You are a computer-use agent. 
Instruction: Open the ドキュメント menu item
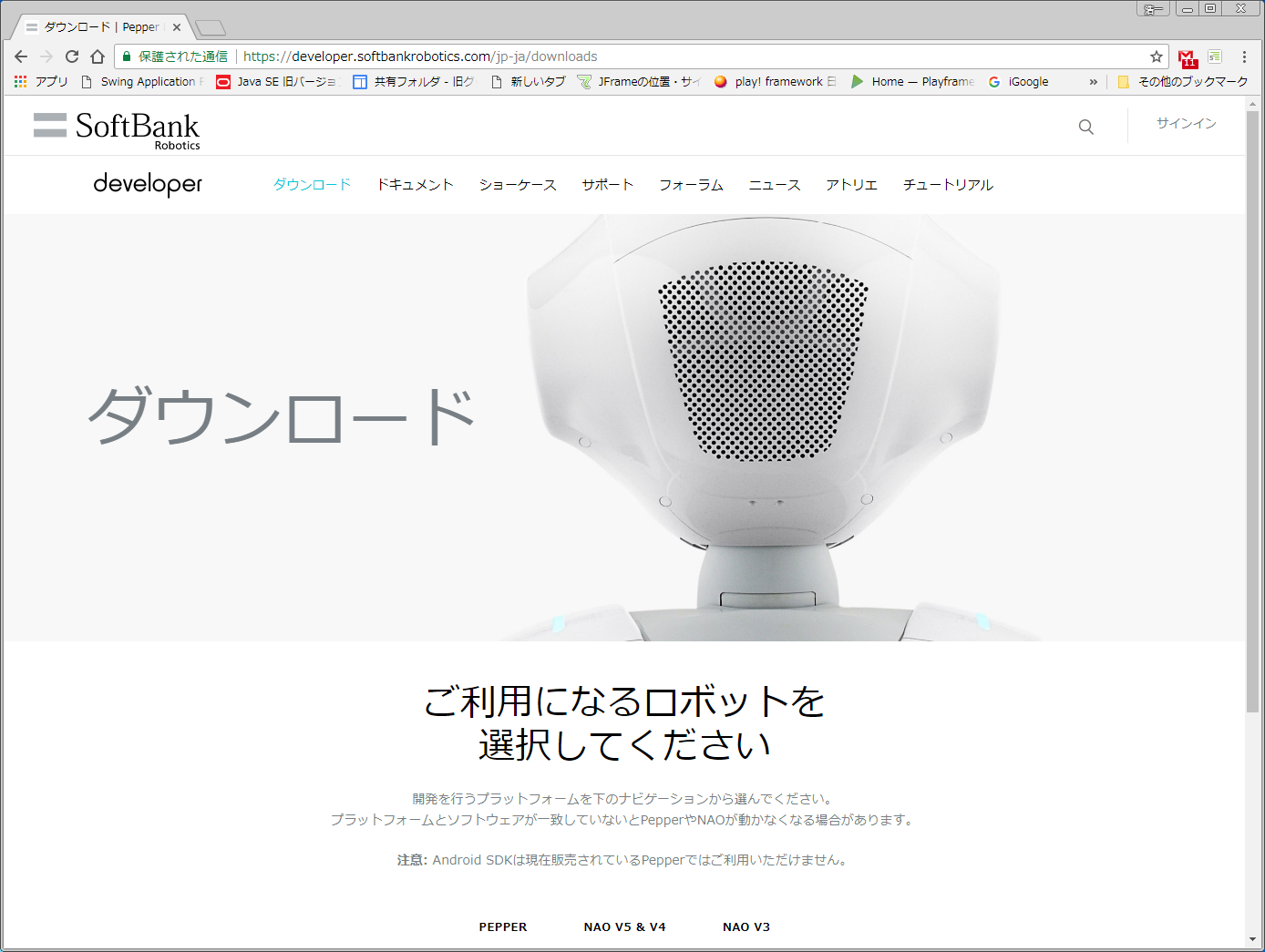415,185
